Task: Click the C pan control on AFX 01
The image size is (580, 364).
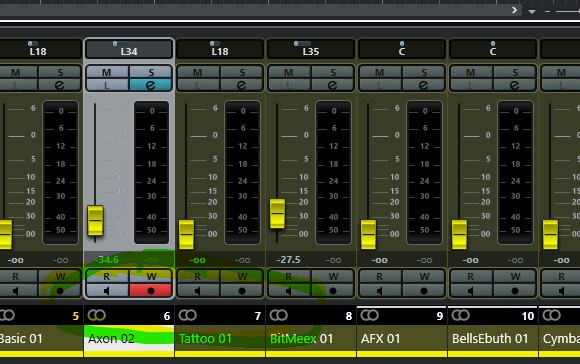Action: tap(402, 49)
